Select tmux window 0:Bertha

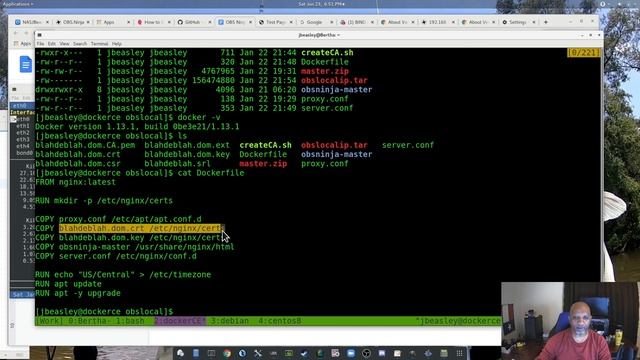[89, 321]
